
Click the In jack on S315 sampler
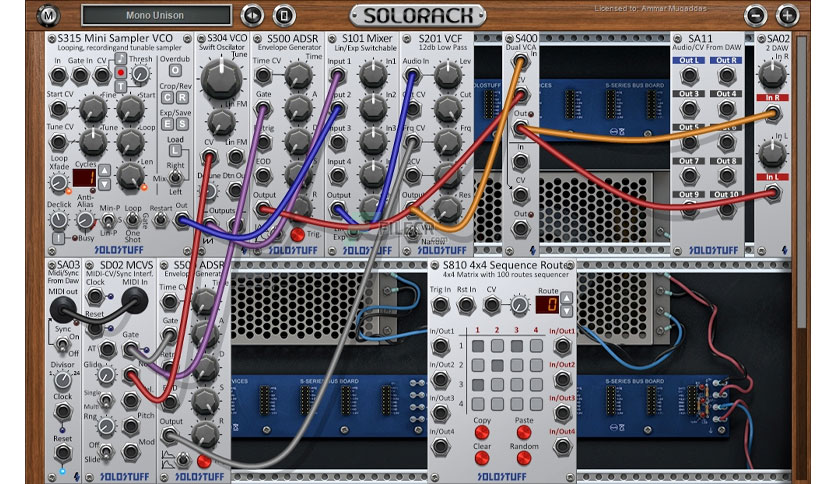point(58,75)
